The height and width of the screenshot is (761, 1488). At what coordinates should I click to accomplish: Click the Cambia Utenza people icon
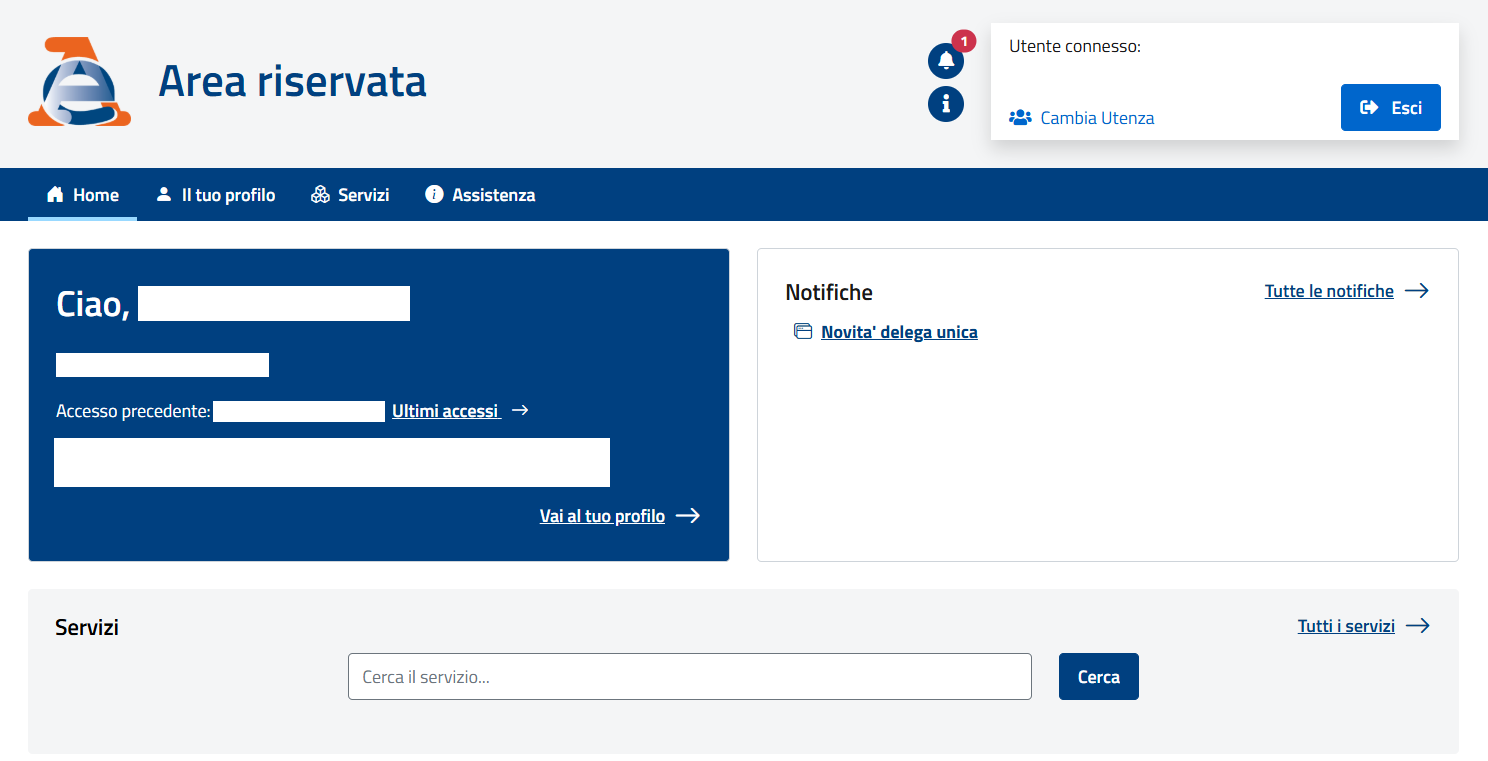point(1020,118)
